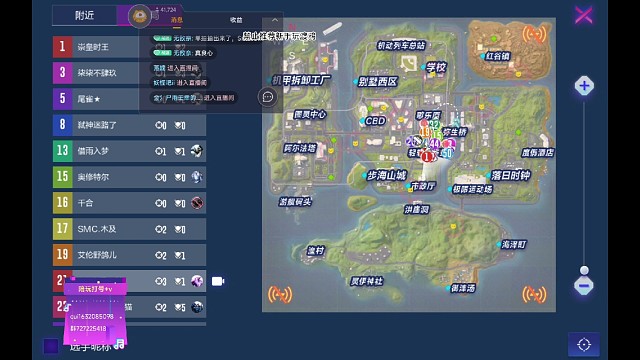
Task: Zoom in the map with plus button
Action: [584, 86]
